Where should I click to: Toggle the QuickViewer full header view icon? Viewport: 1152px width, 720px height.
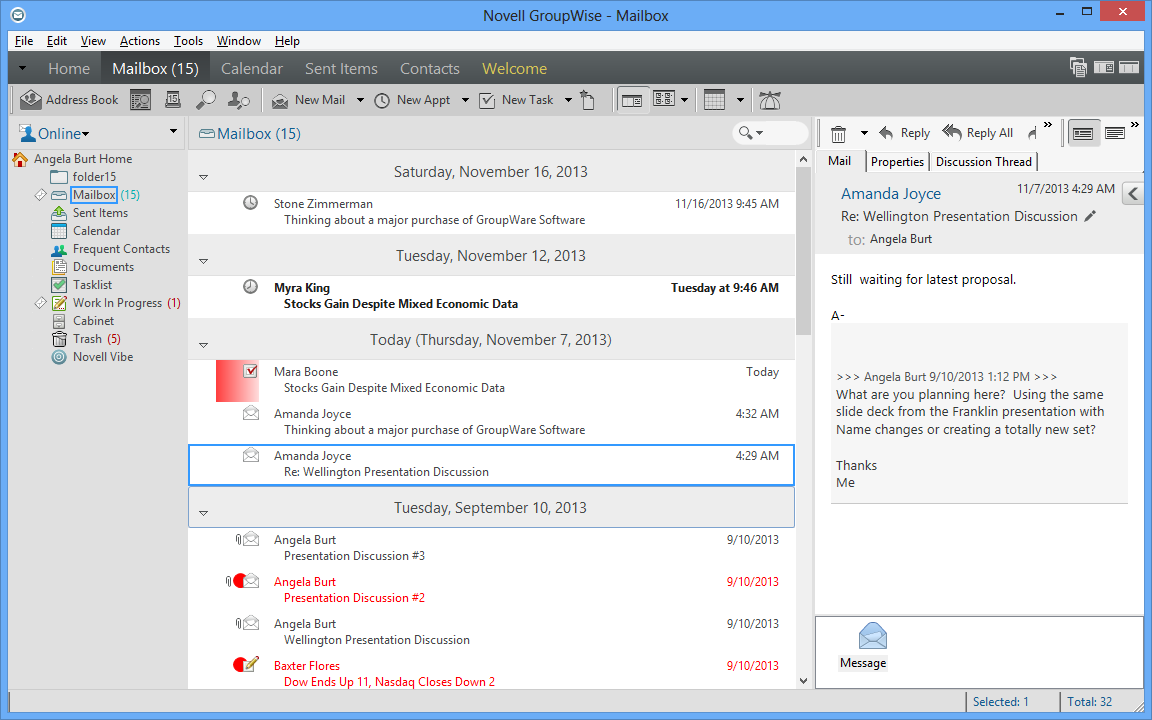[1083, 133]
